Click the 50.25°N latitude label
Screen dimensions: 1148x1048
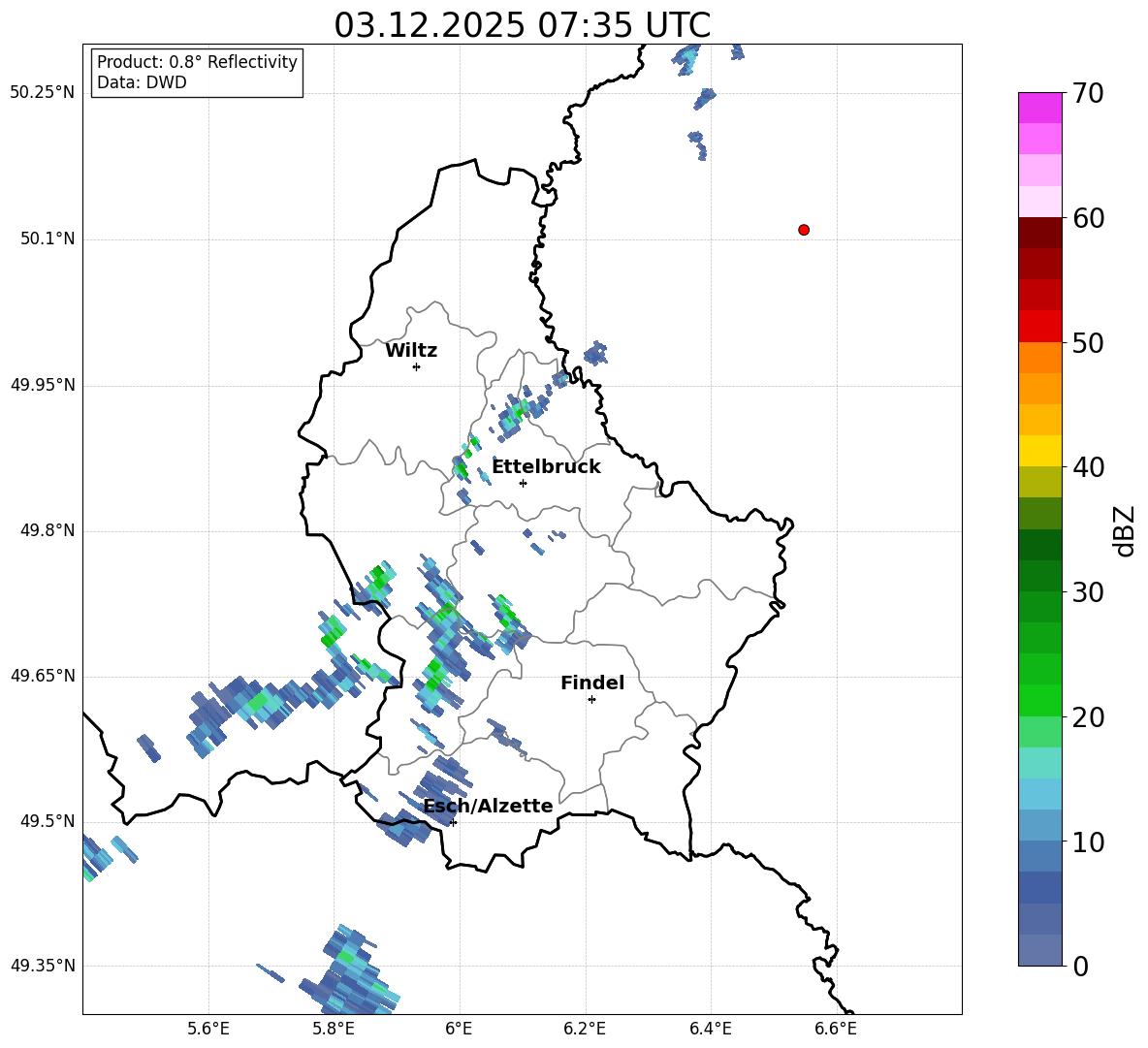tap(43, 93)
